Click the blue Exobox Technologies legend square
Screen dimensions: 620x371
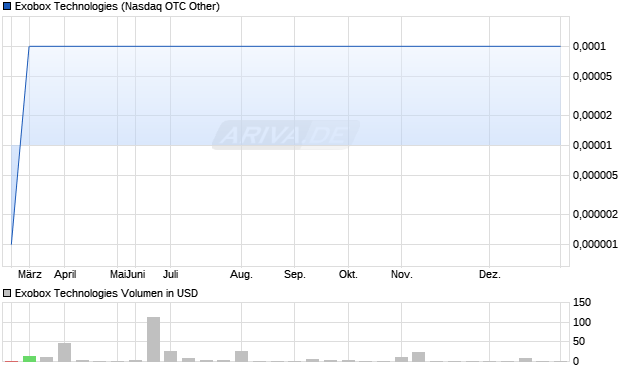7,6
